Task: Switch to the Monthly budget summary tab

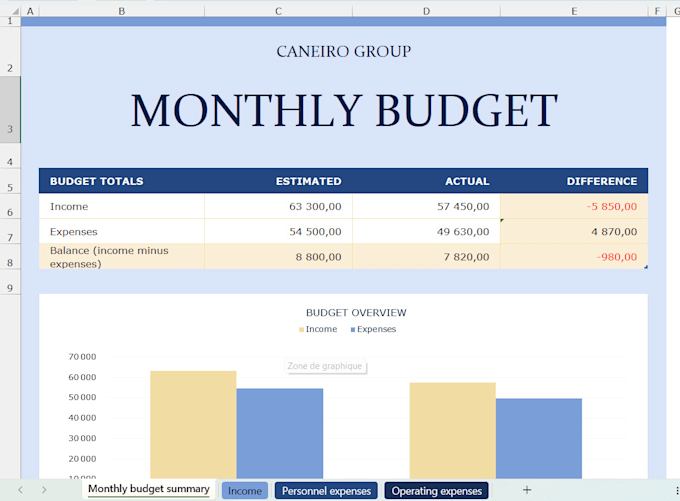Action: pyautogui.click(x=148, y=489)
